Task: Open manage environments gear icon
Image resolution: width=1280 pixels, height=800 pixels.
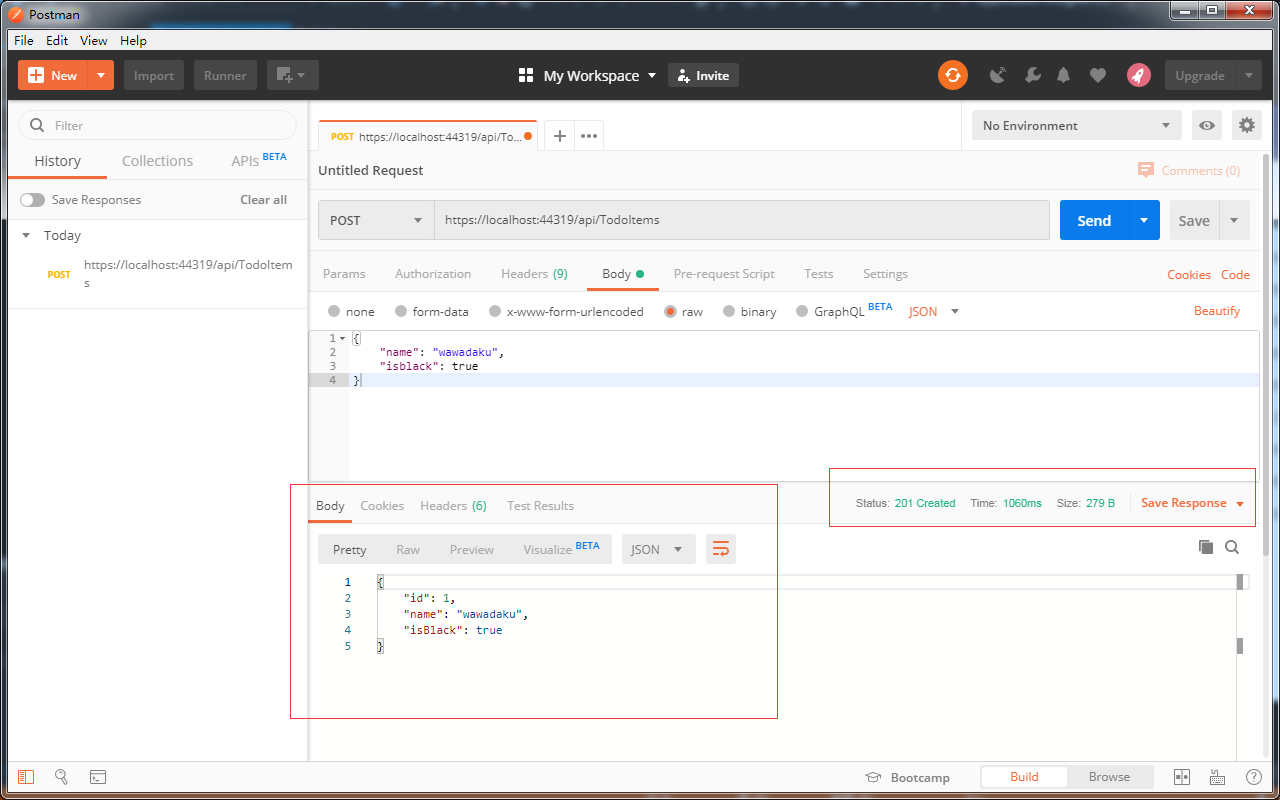Action: point(1247,125)
